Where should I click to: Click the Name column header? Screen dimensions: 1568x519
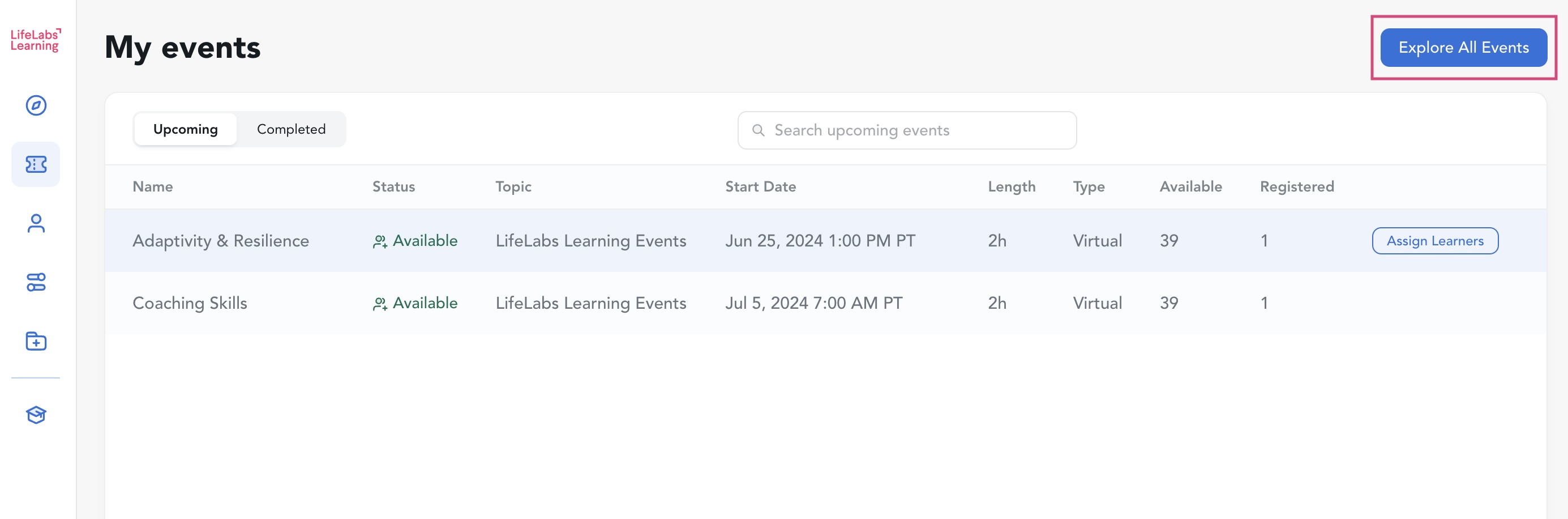click(152, 187)
